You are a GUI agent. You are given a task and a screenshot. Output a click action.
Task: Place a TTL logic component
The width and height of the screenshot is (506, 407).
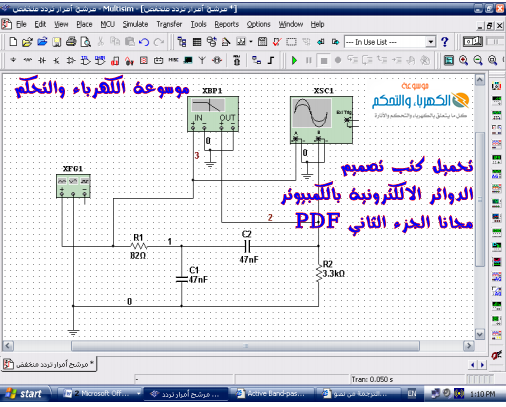pos(85,60)
